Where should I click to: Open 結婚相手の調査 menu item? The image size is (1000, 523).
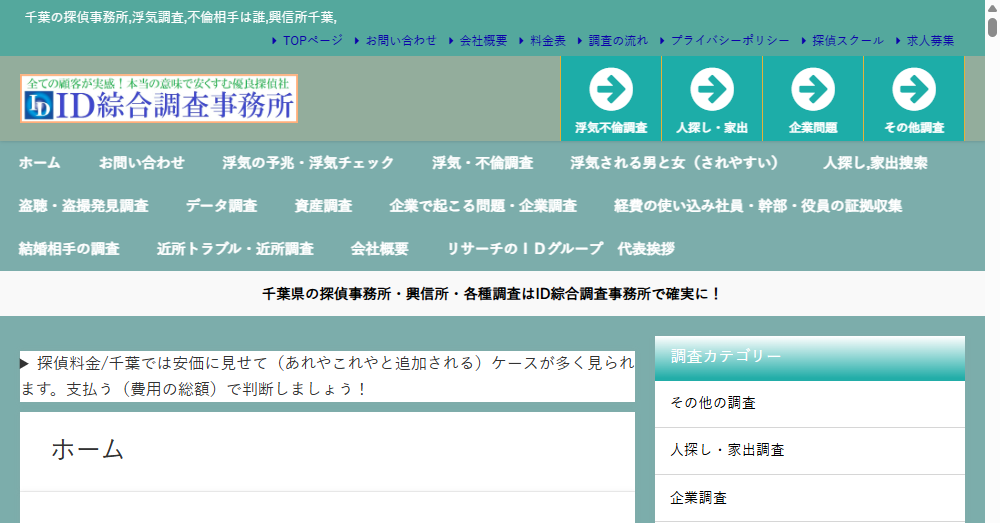69,249
